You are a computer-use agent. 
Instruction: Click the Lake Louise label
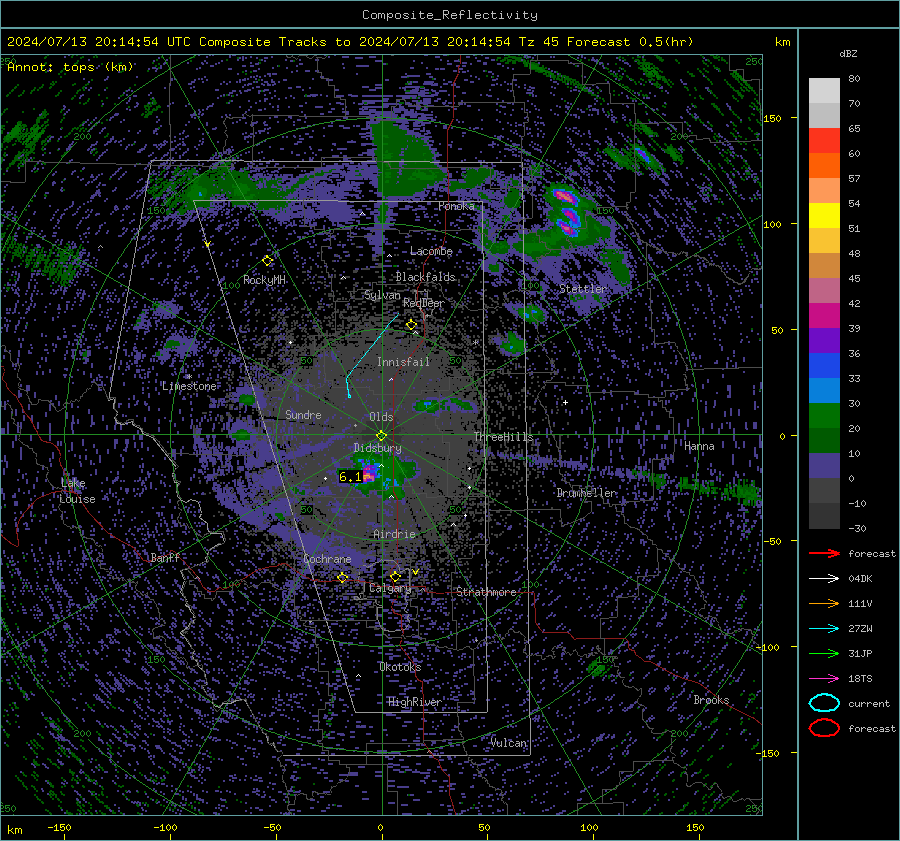(78, 491)
